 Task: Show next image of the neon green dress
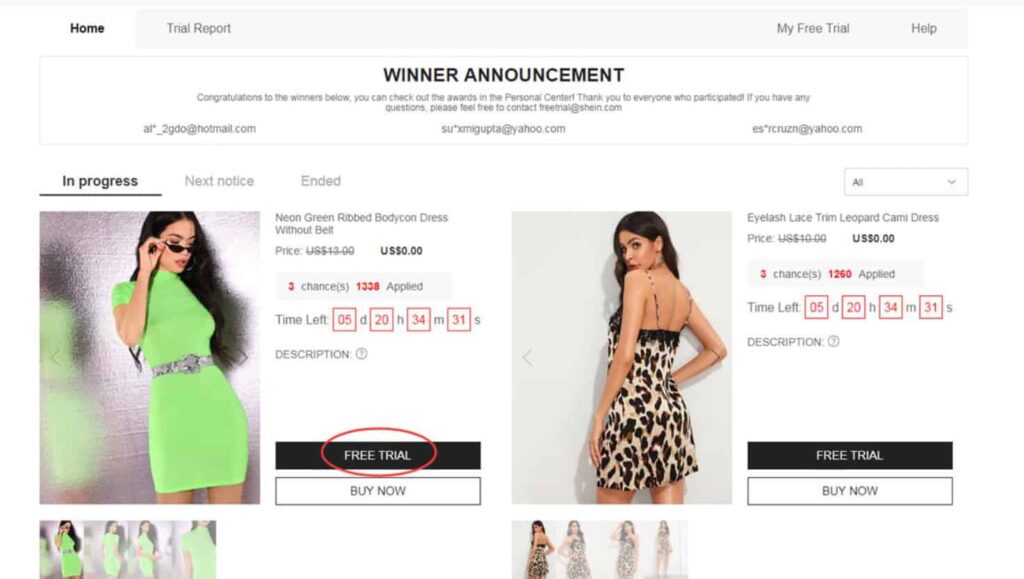(x=243, y=357)
